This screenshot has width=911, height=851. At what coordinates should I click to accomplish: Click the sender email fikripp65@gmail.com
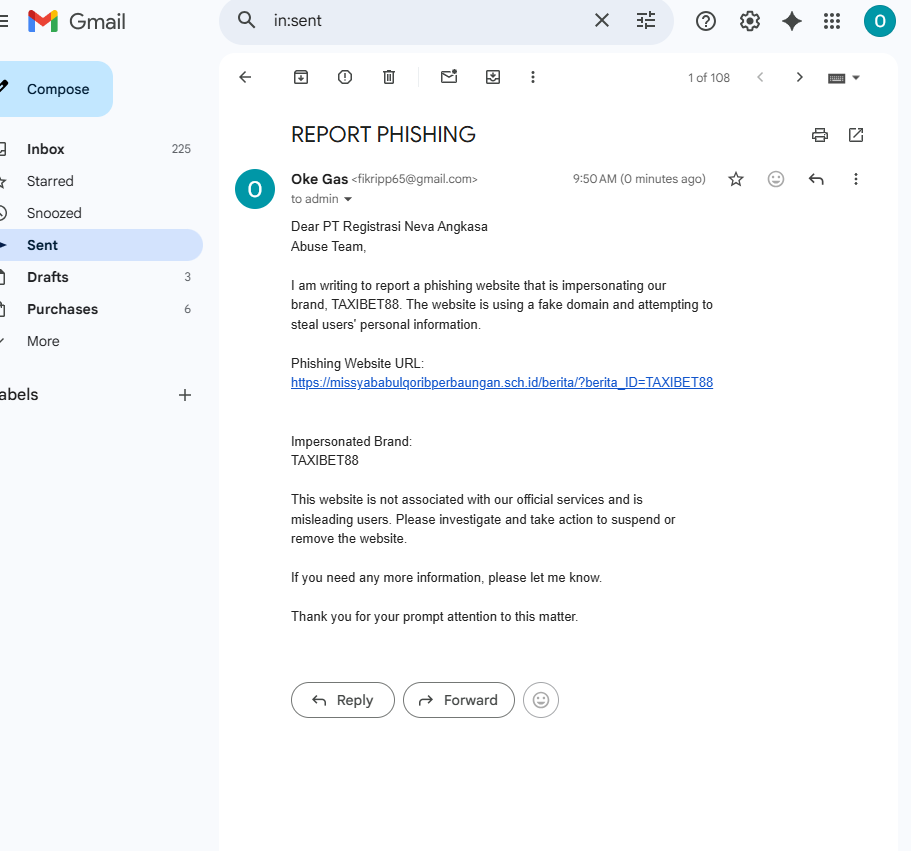point(414,179)
